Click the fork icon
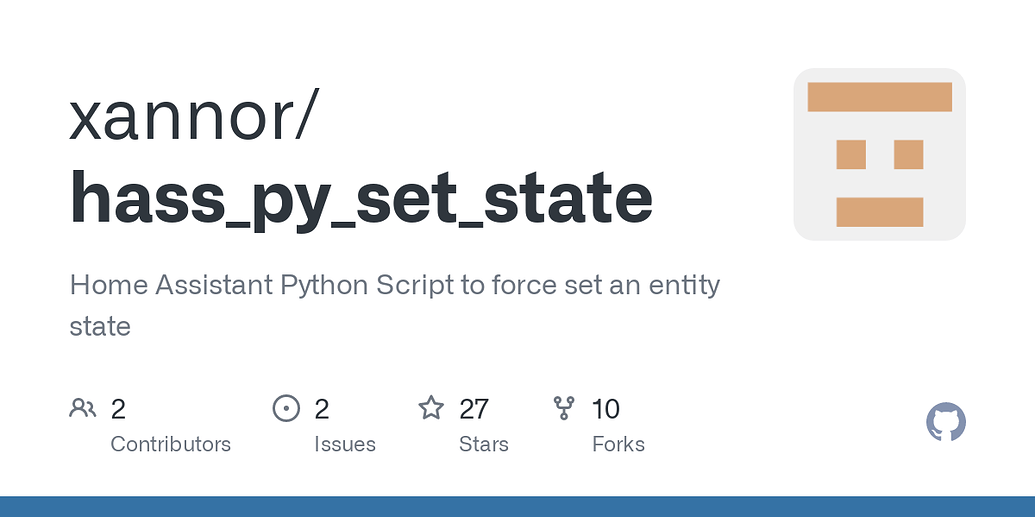Screen dimensions: 1035x517 564,408
